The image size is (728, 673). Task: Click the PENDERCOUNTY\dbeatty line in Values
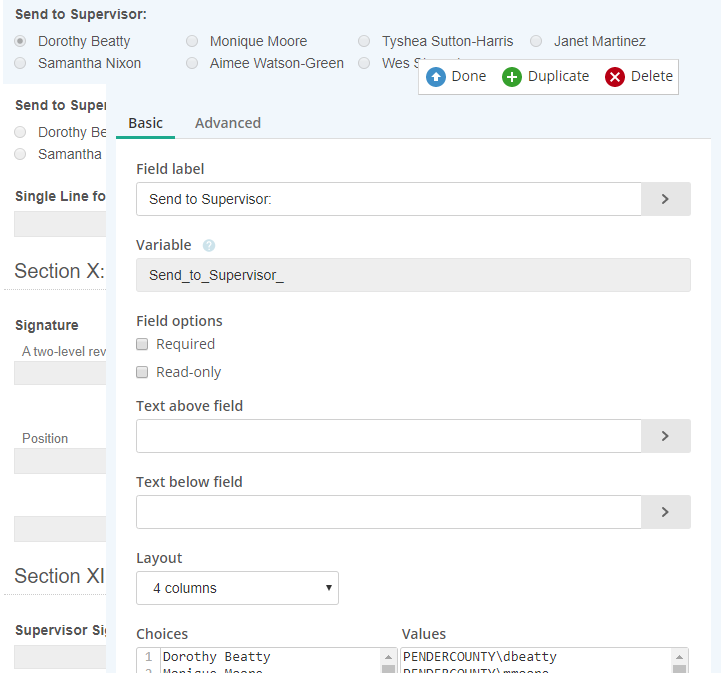(480, 657)
